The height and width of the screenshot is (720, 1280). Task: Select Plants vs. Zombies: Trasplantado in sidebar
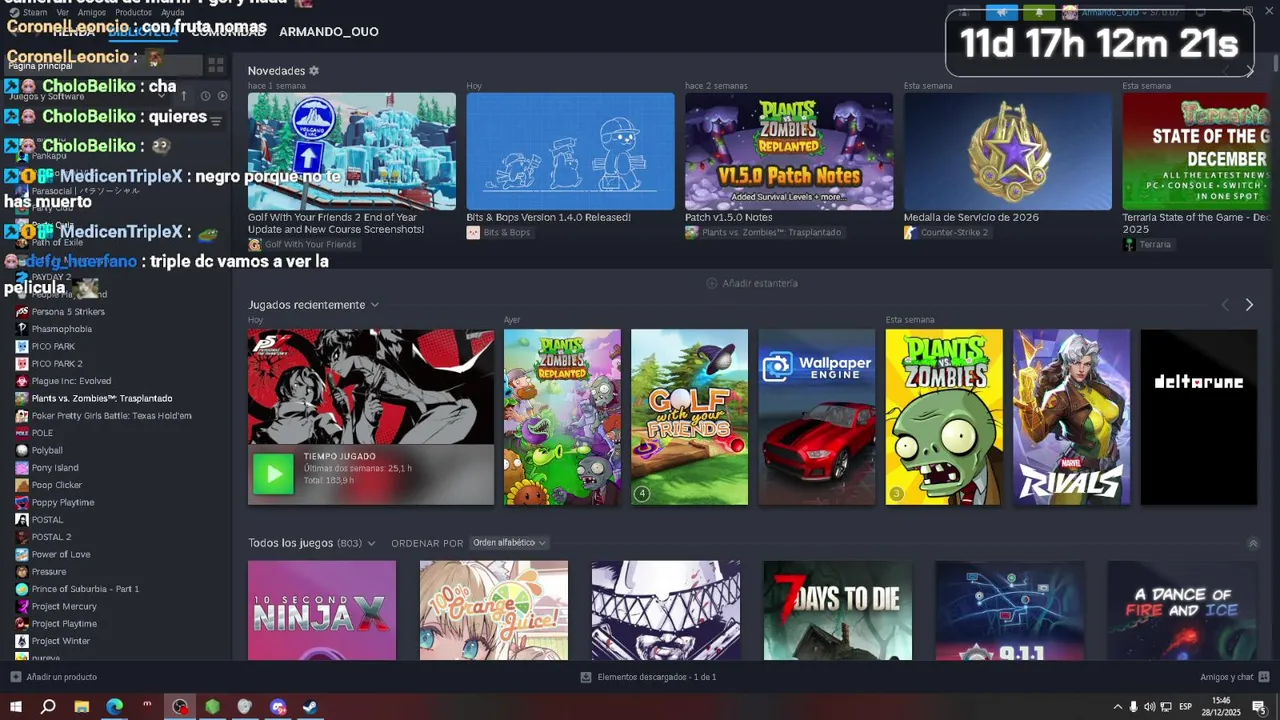[100, 398]
